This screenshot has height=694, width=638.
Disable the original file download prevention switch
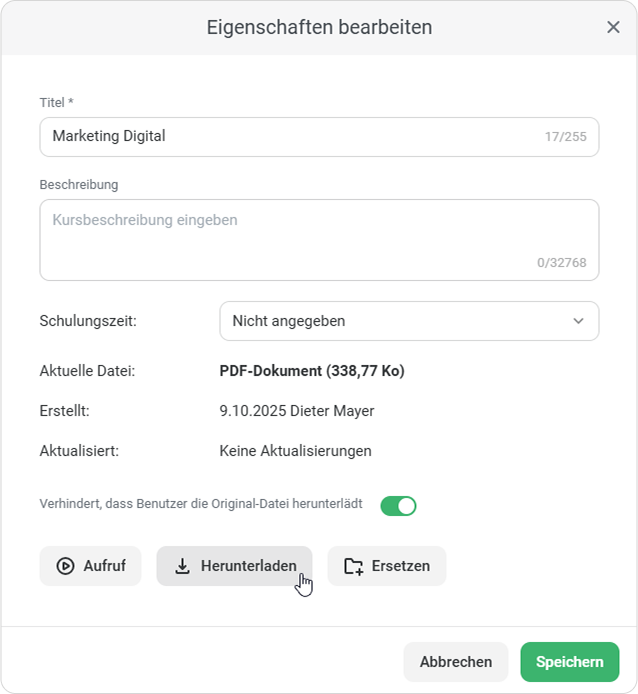pos(398,506)
